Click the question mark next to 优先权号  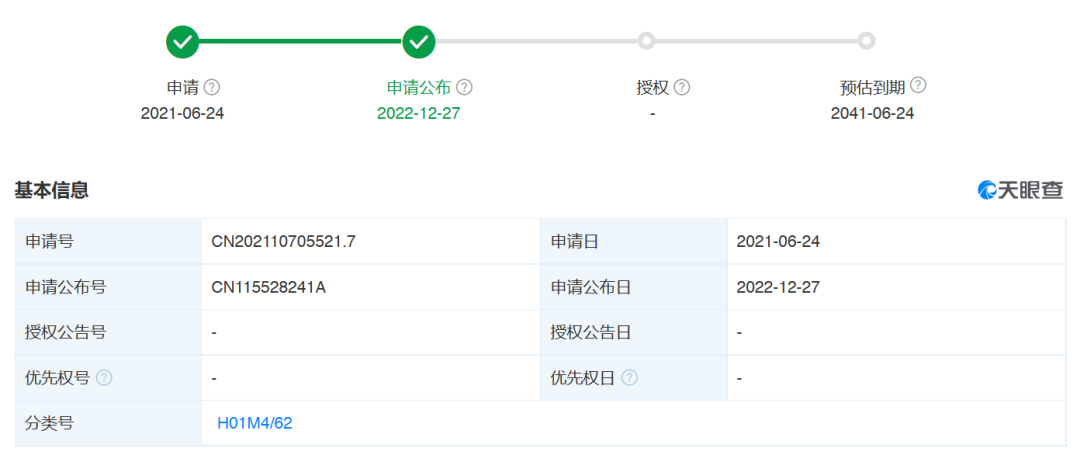click(104, 378)
